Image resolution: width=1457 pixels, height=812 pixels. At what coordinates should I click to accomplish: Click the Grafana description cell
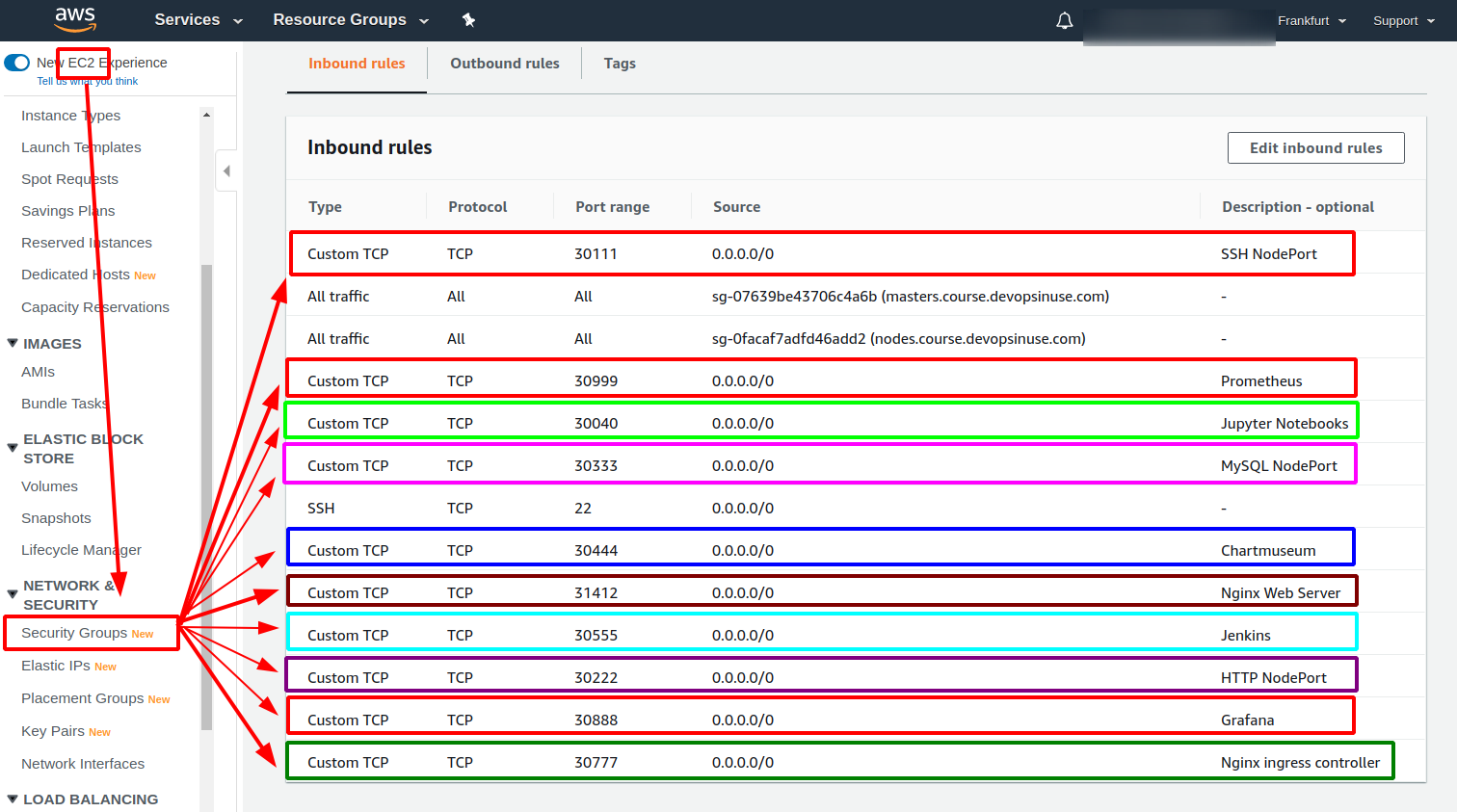click(1247, 720)
